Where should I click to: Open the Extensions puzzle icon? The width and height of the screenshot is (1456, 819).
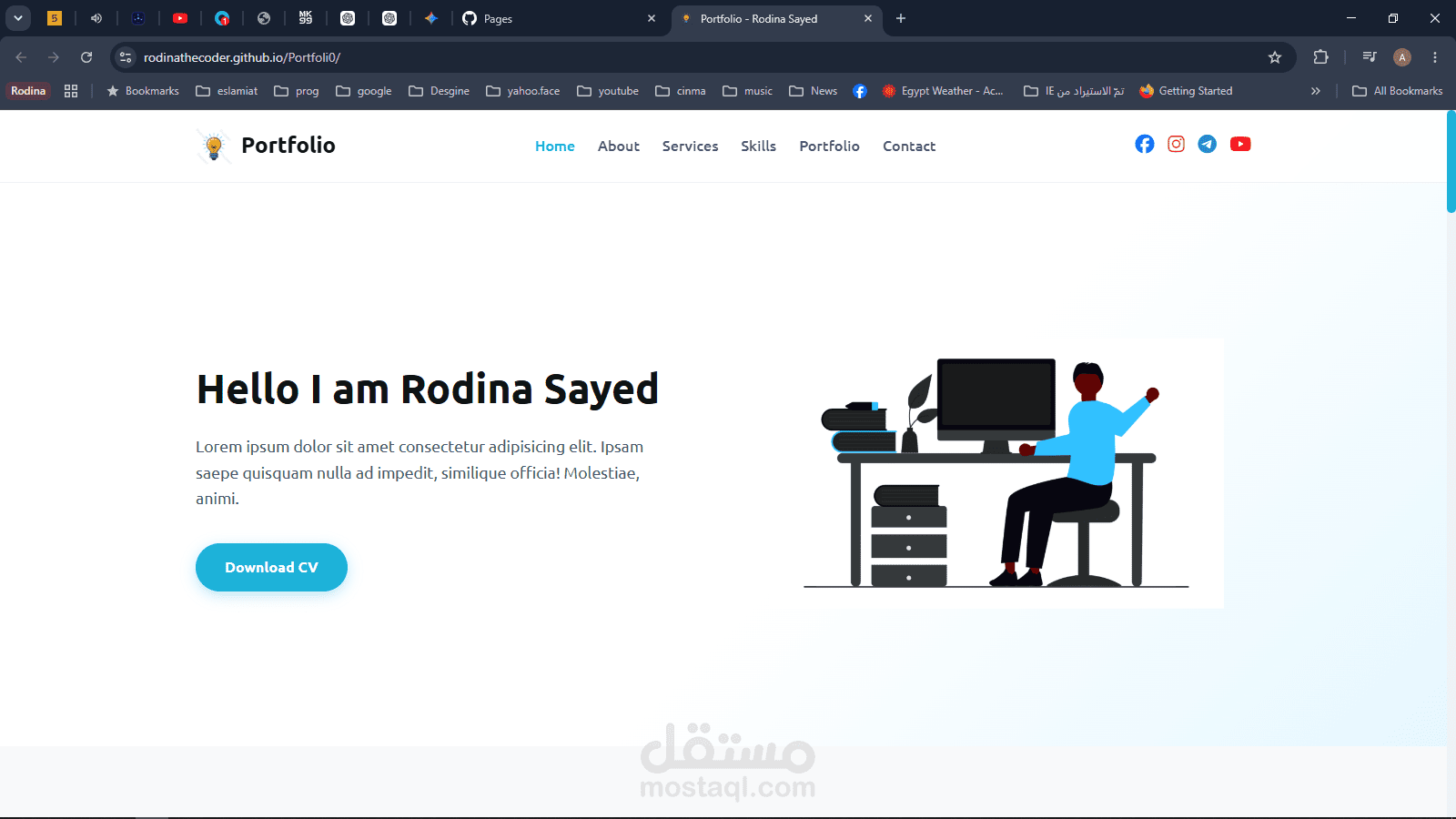(1321, 57)
